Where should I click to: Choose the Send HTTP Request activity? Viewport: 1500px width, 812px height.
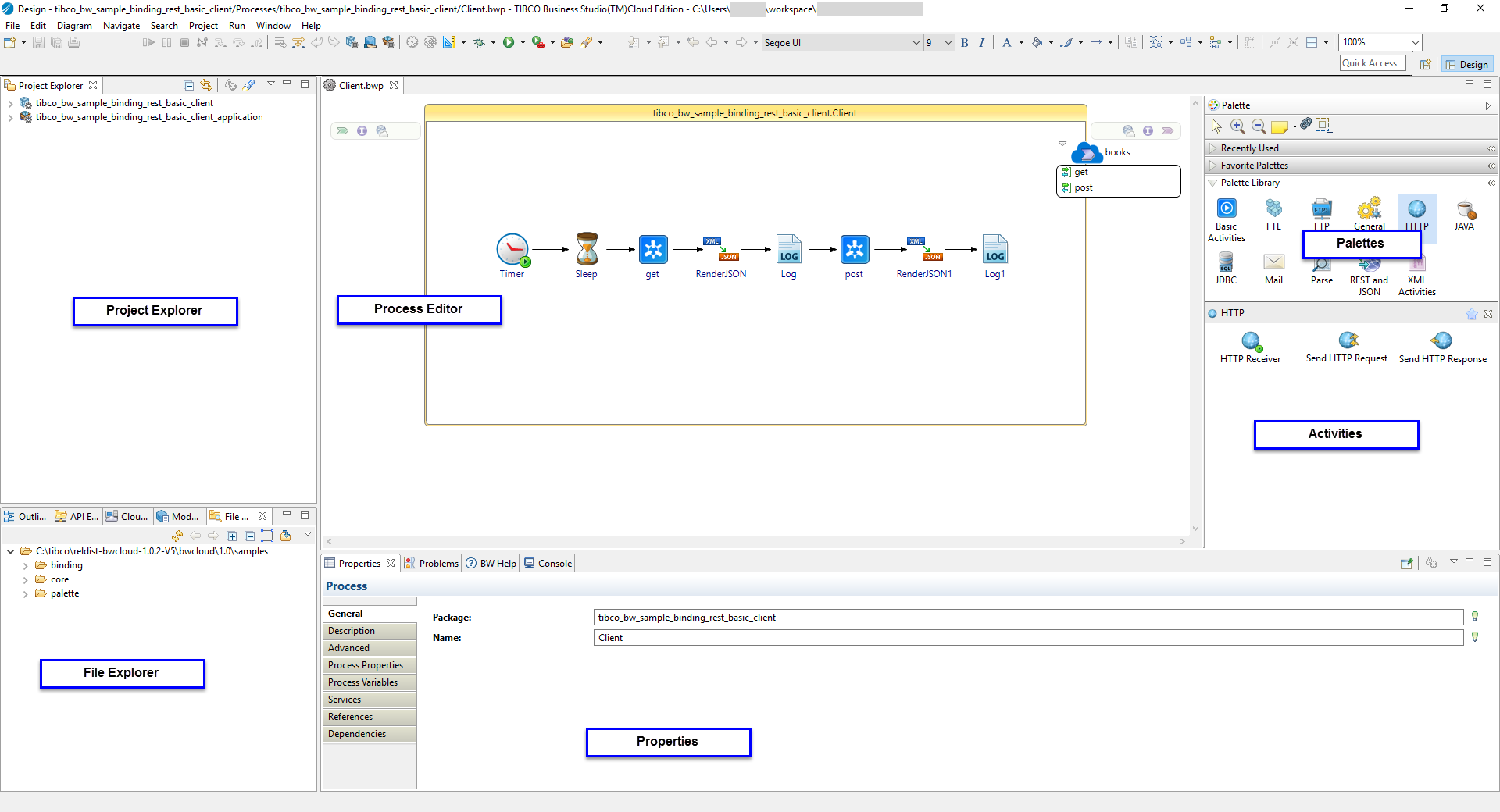[1348, 340]
